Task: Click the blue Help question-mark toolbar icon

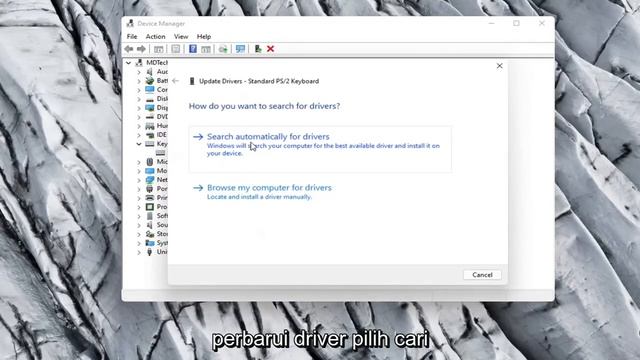Action: (193, 49)
